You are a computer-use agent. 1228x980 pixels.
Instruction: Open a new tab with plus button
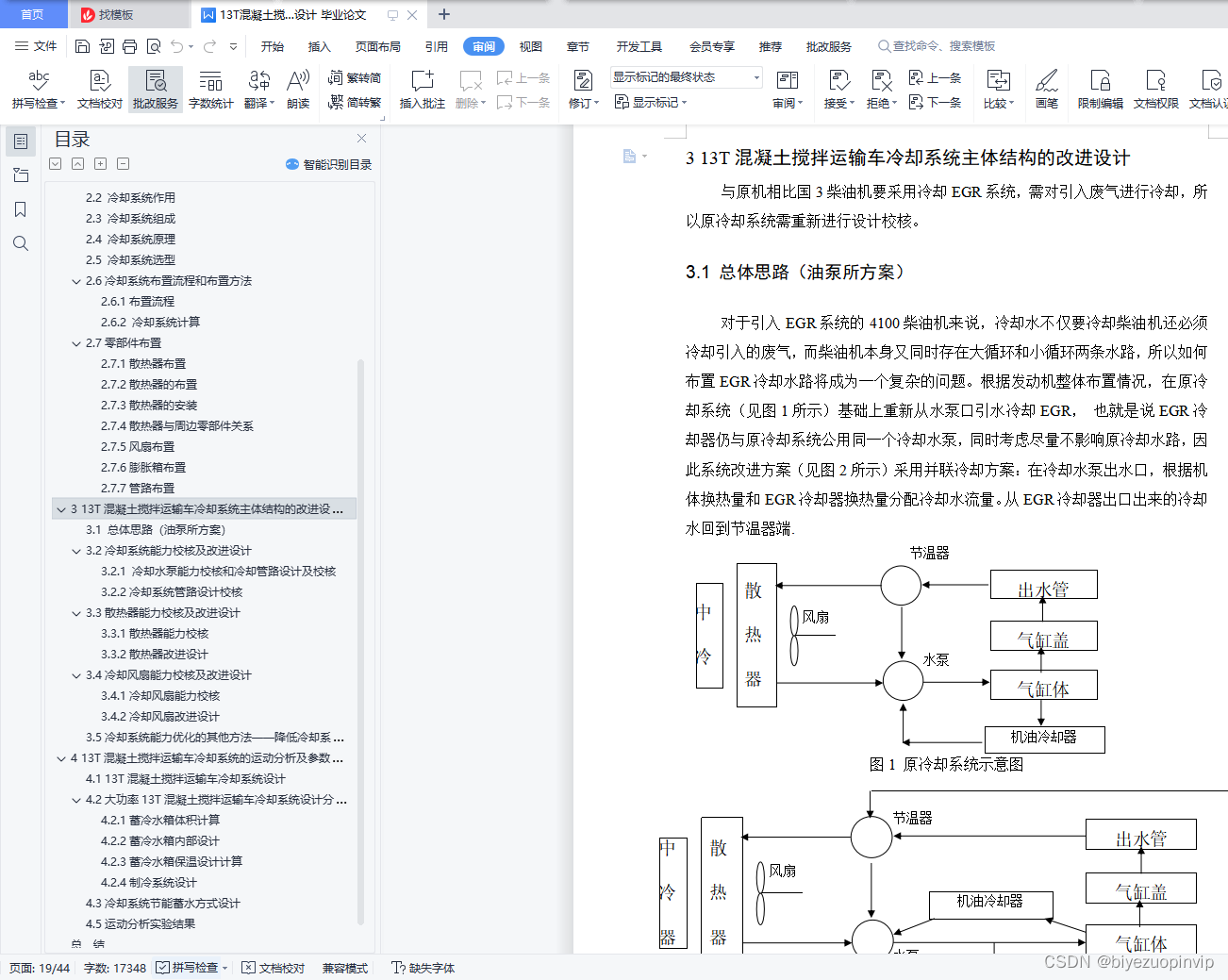(x=444, y=14)
